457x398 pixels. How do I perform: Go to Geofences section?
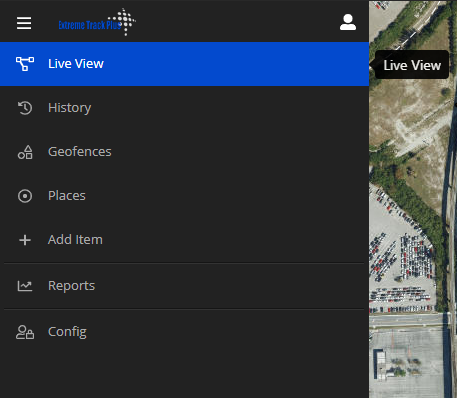184,152
